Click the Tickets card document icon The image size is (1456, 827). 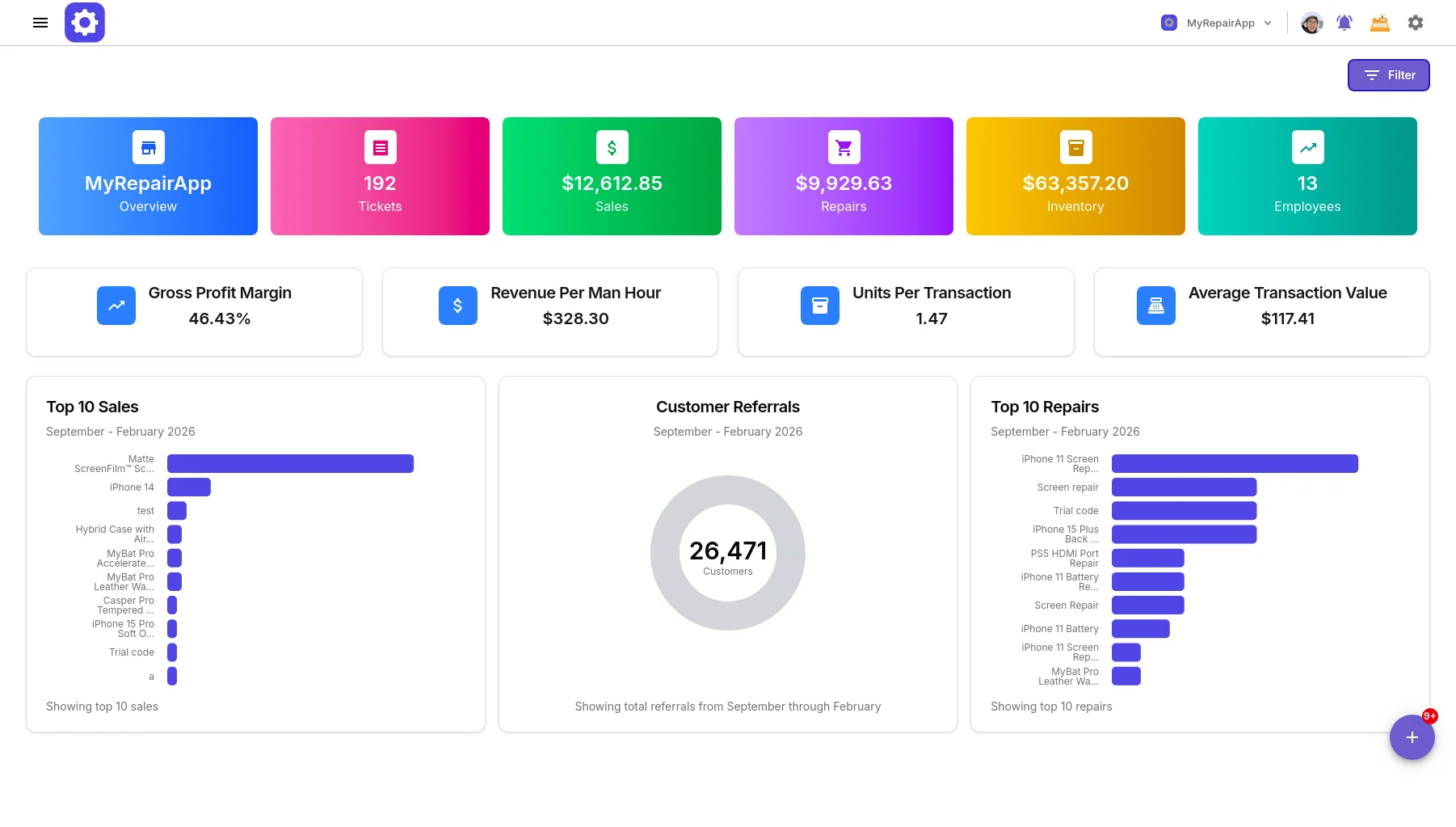tap(381, 147)
